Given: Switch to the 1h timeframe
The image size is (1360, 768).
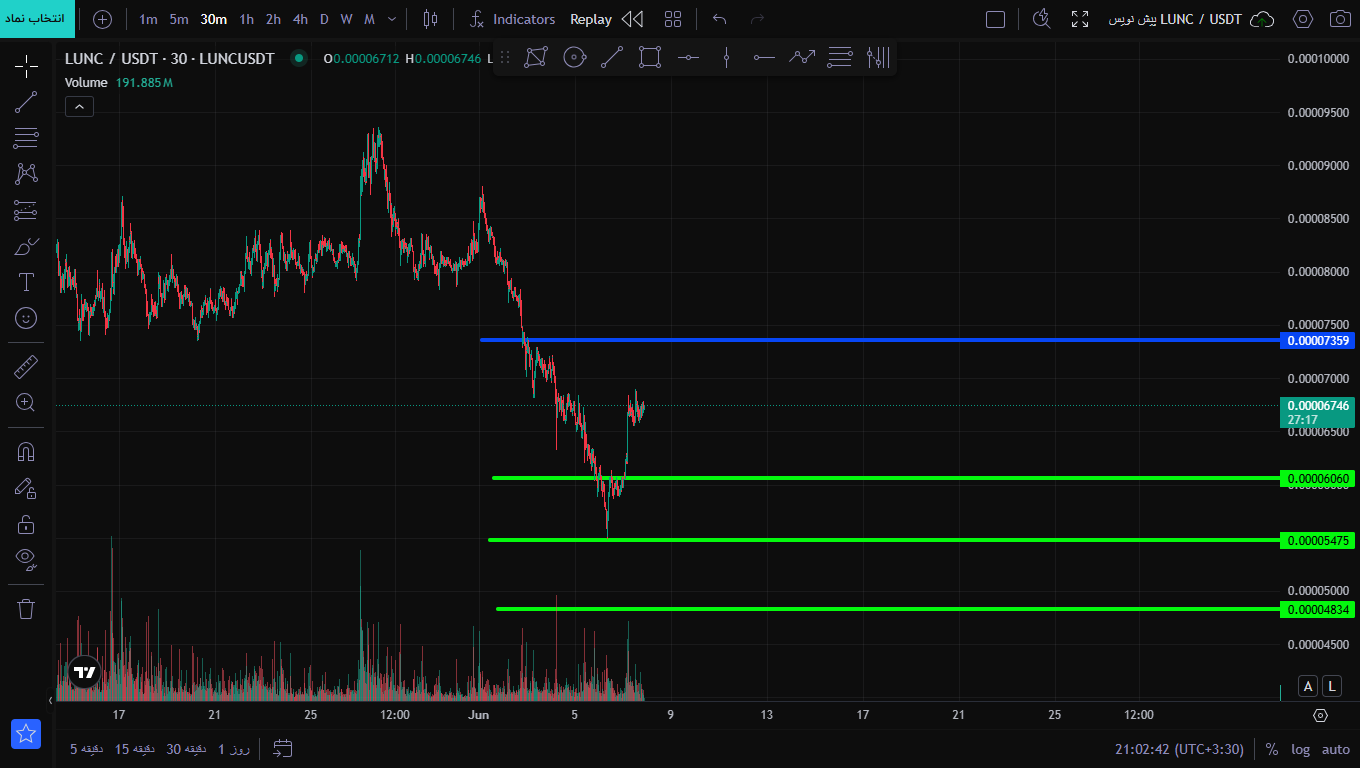Looking at the screenshot, I should coord(246,19).
